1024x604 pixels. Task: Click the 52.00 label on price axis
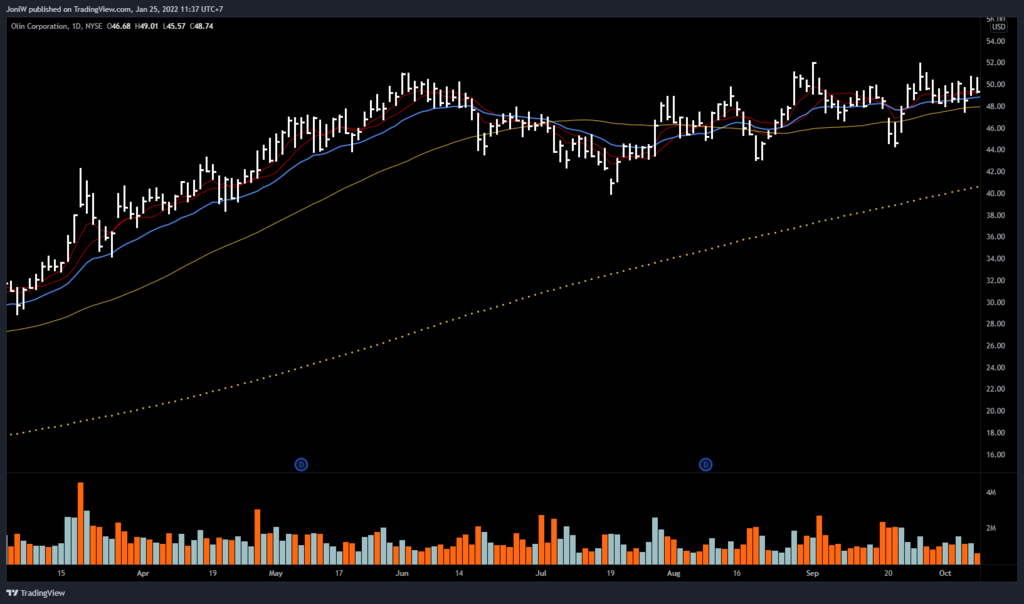[997, 63]
